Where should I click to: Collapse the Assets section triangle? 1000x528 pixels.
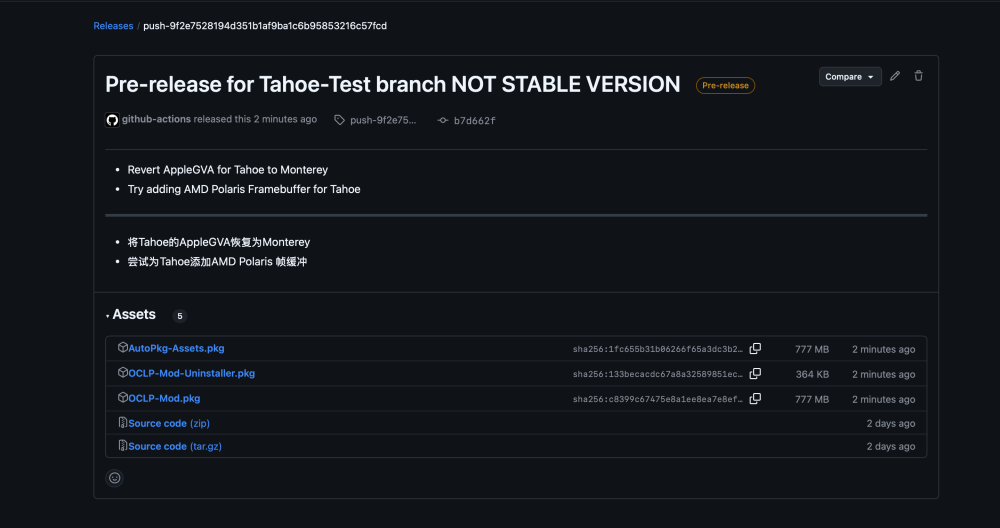(x=107, y=316)
